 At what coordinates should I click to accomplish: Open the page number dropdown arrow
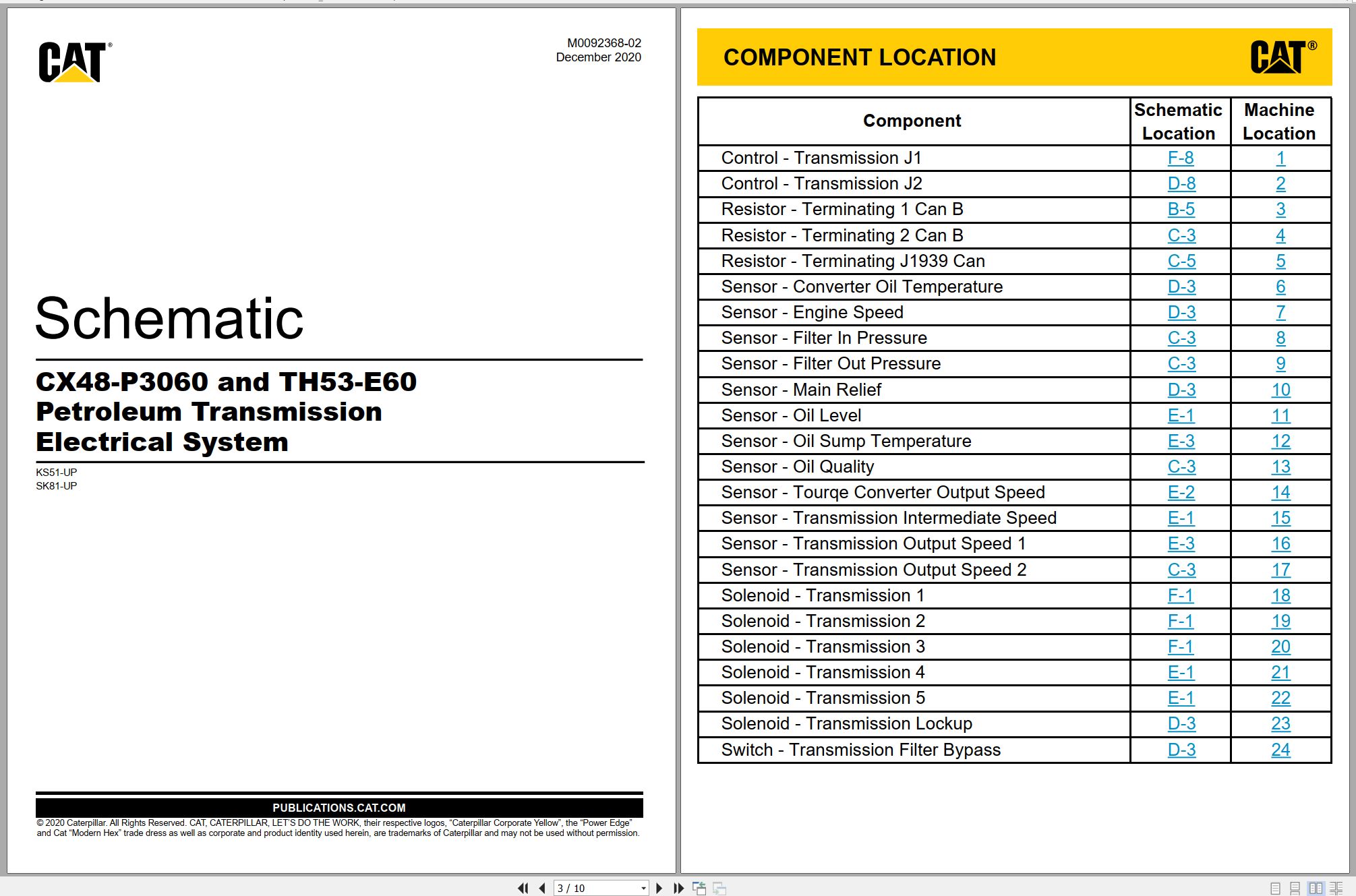coord(643,888)
